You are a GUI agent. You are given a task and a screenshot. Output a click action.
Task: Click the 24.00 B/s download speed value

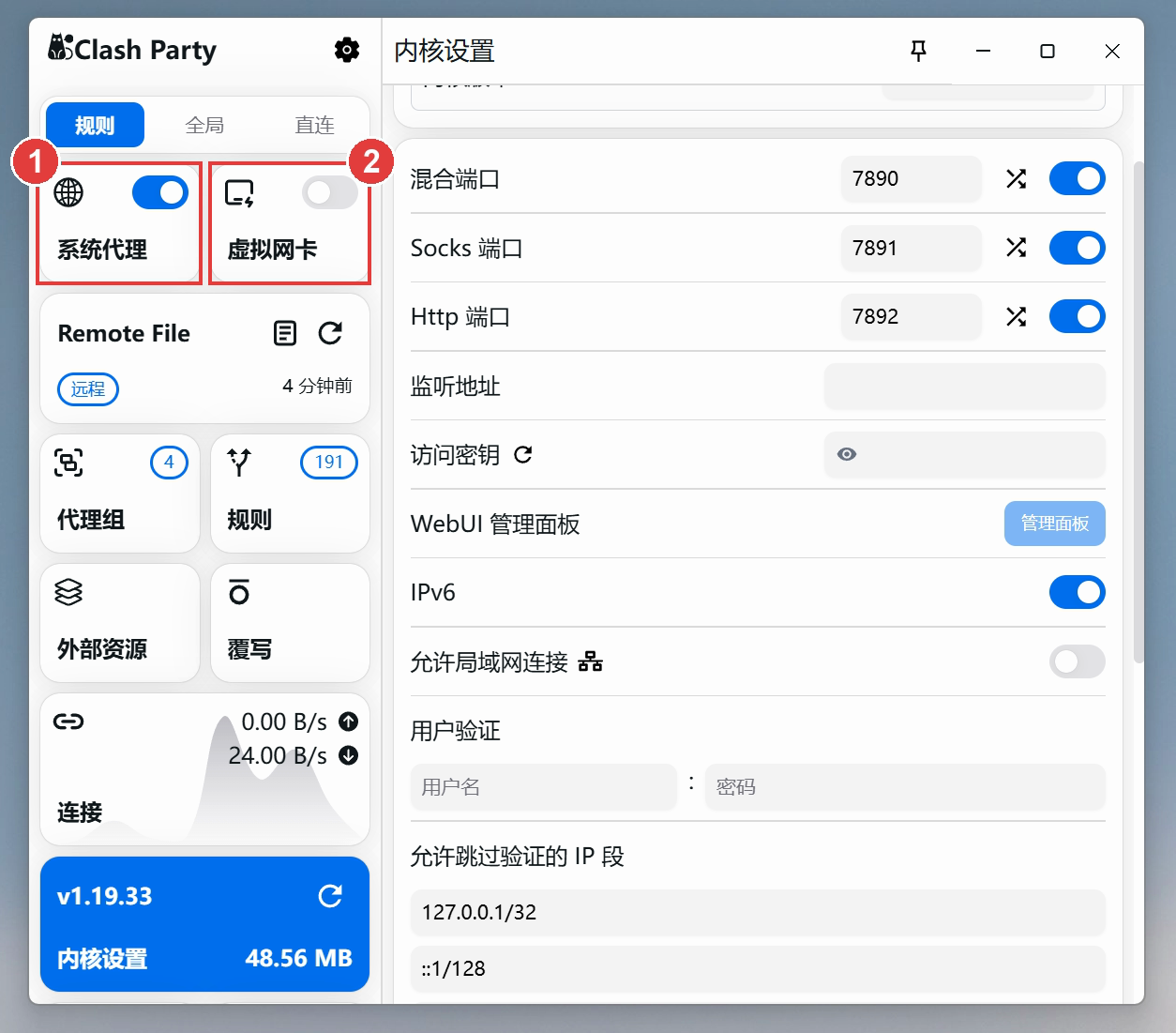pyautogui.click(x=278, y=755)
